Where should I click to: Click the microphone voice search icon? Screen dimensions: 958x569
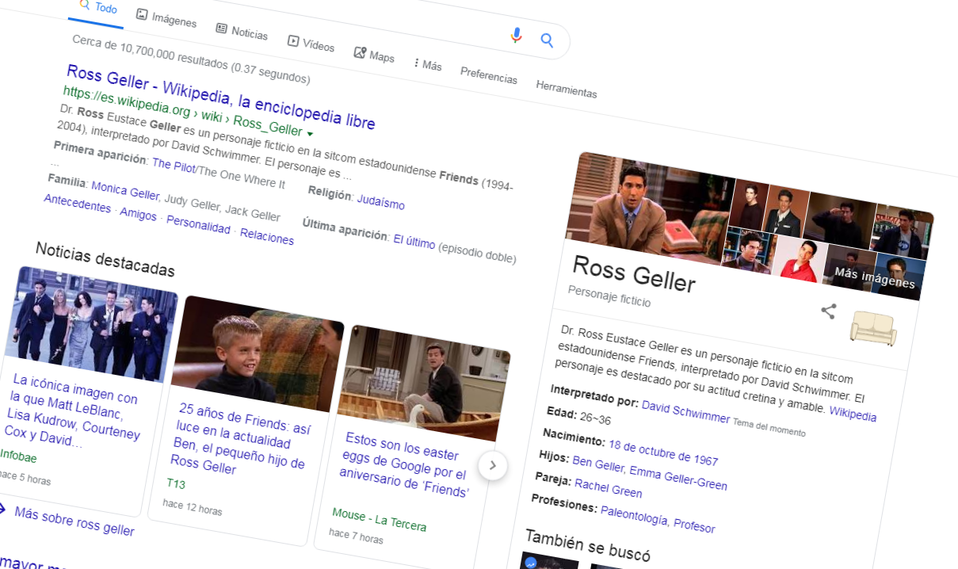(x=516, y=35)
